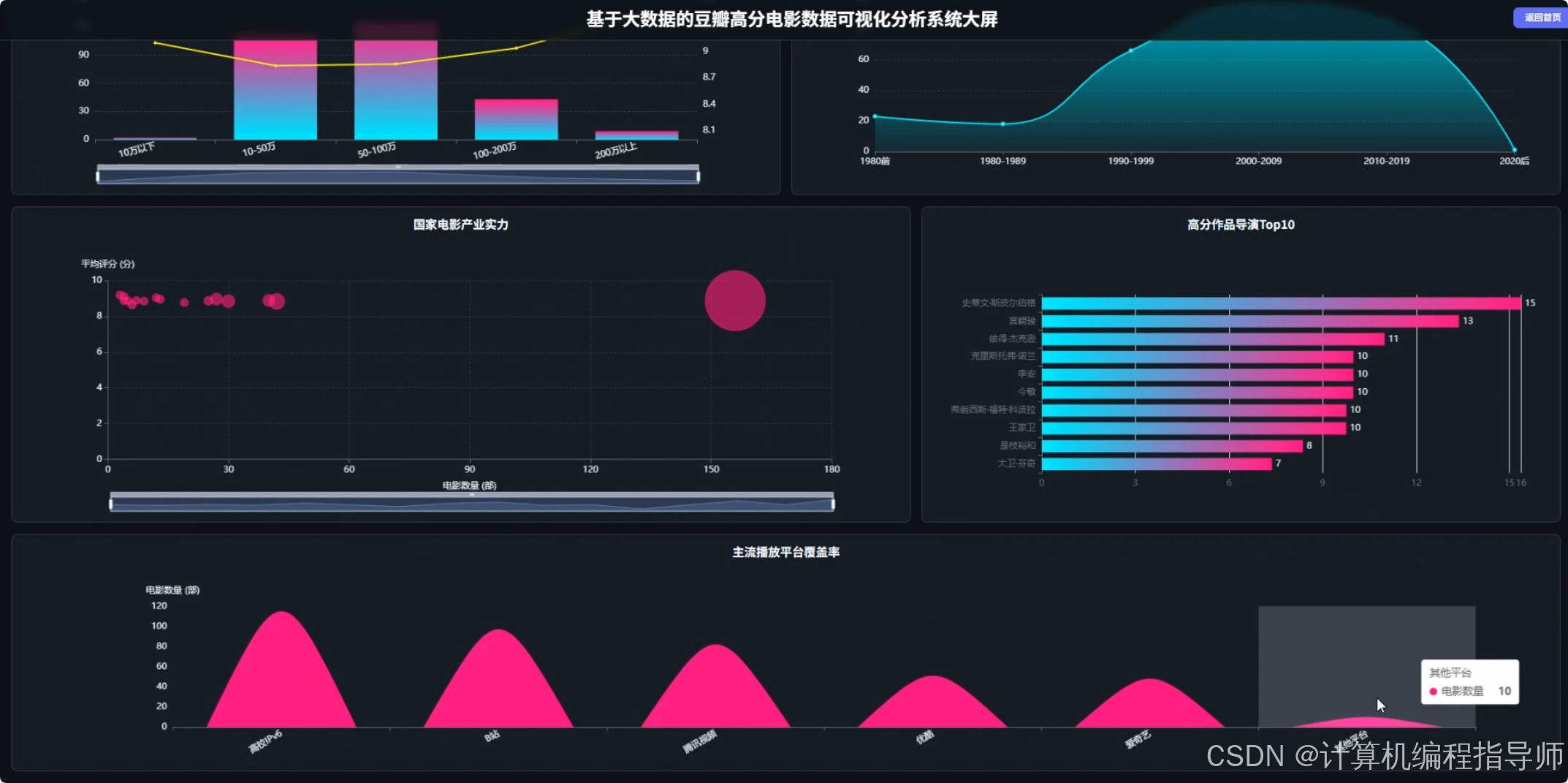Select the 克里斯托弗·诺兰 bar

coord(1198,356)
